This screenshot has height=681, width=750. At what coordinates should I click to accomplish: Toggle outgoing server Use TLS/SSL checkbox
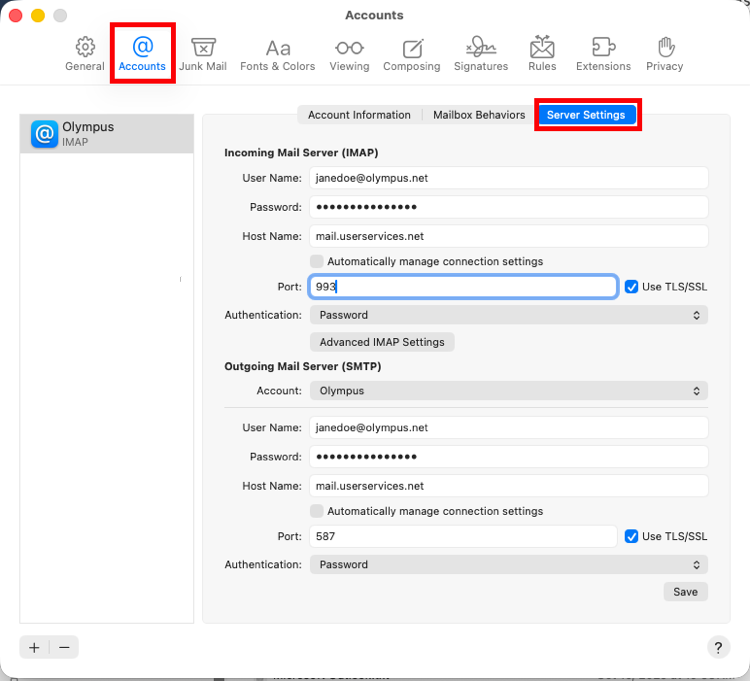[x=631, y=536]
